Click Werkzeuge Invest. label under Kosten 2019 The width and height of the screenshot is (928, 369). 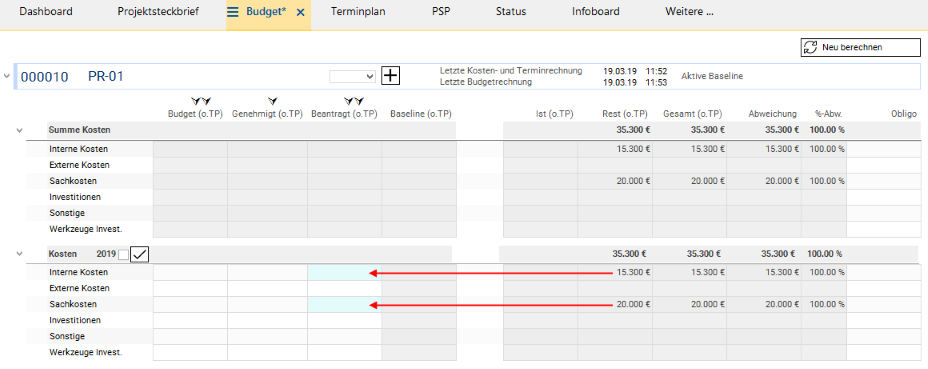pyautogui.click(x=86, y=352)
